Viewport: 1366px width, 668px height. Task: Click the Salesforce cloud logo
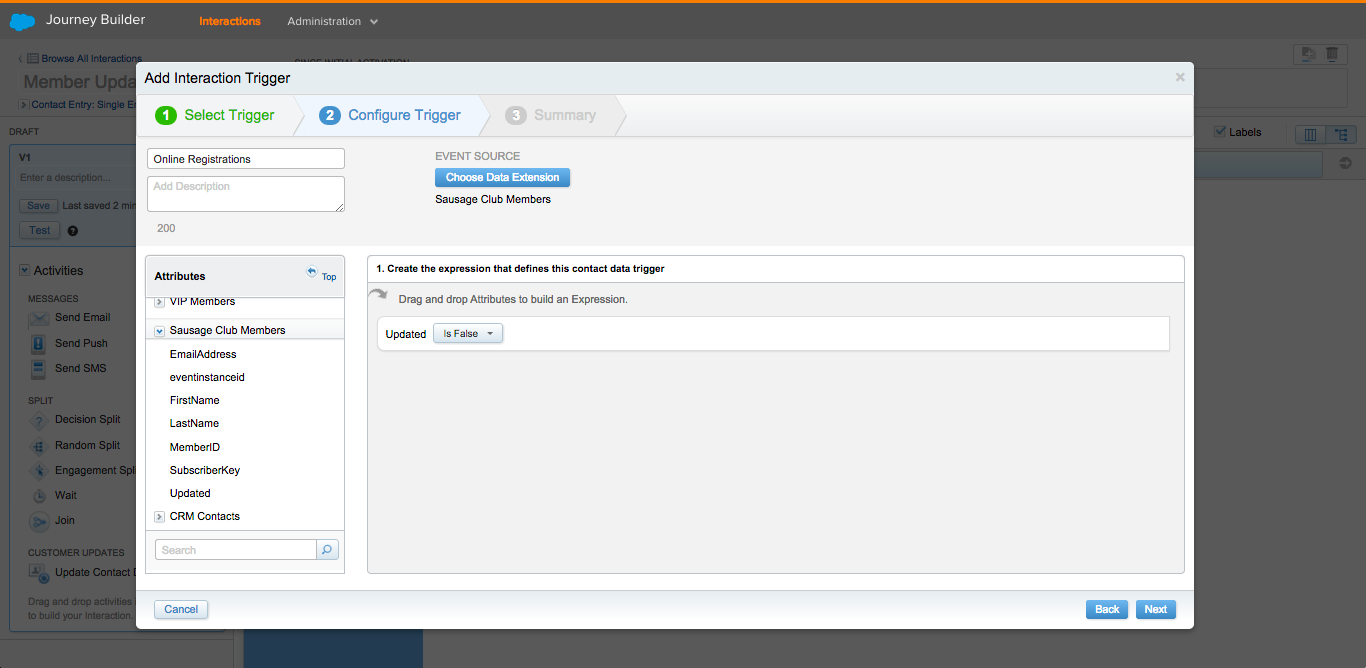[x=22, y=20]
